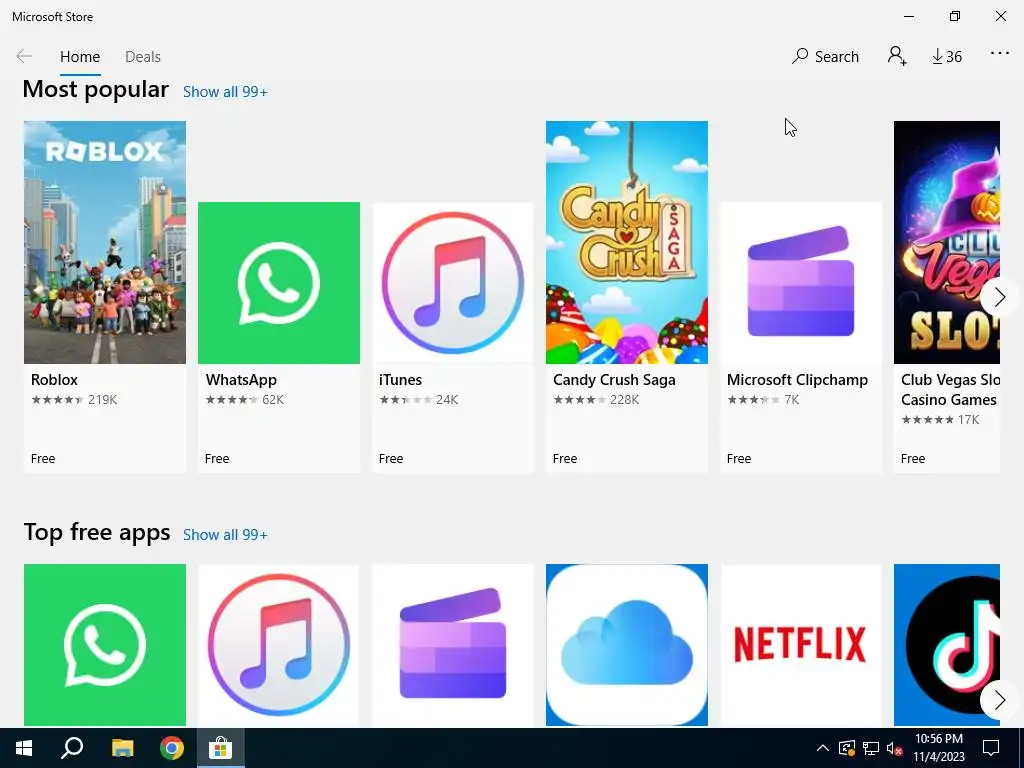Click Club Vegas Slots Casino Games title

950,390
